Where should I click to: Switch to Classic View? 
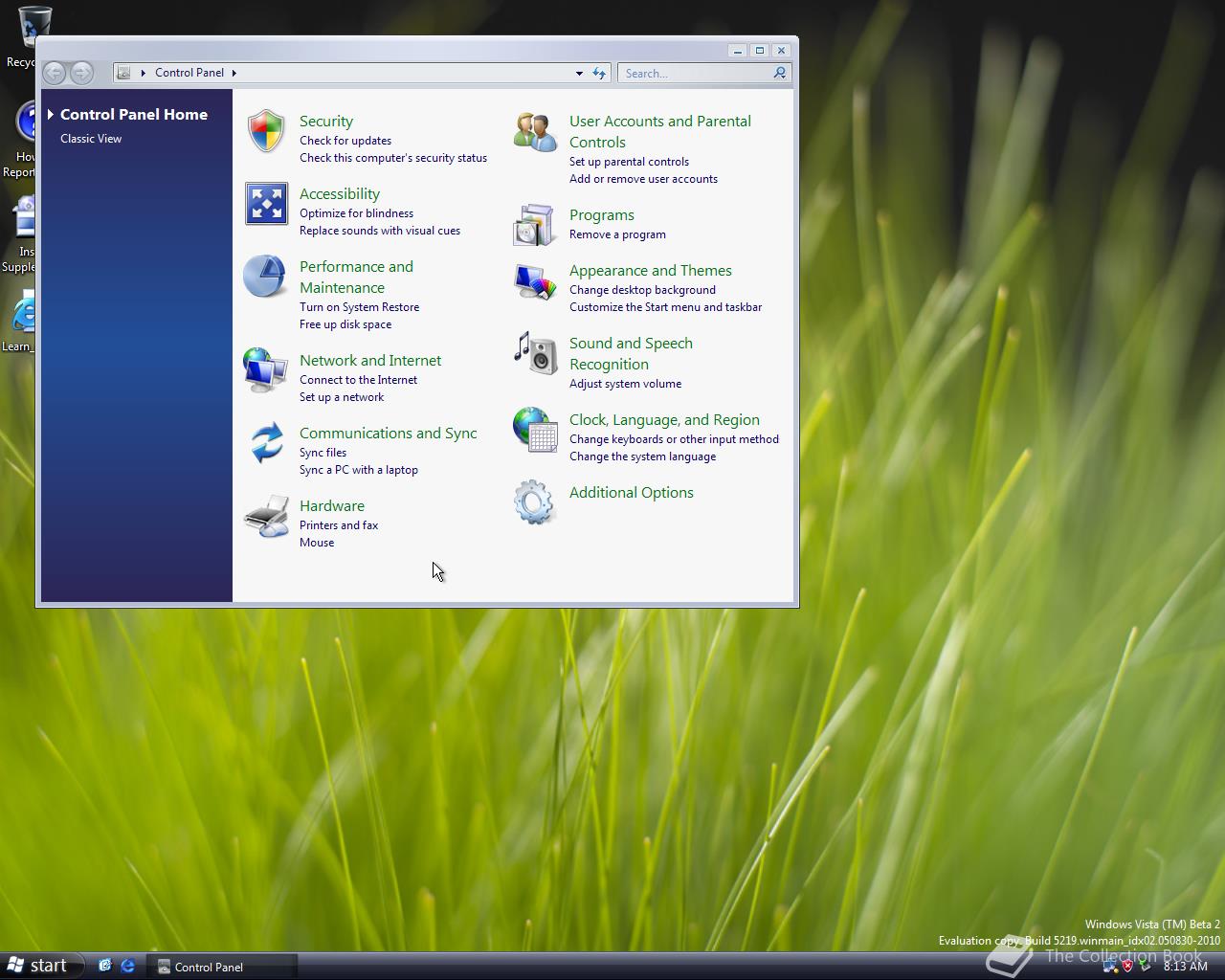click(x=91, y=139)
